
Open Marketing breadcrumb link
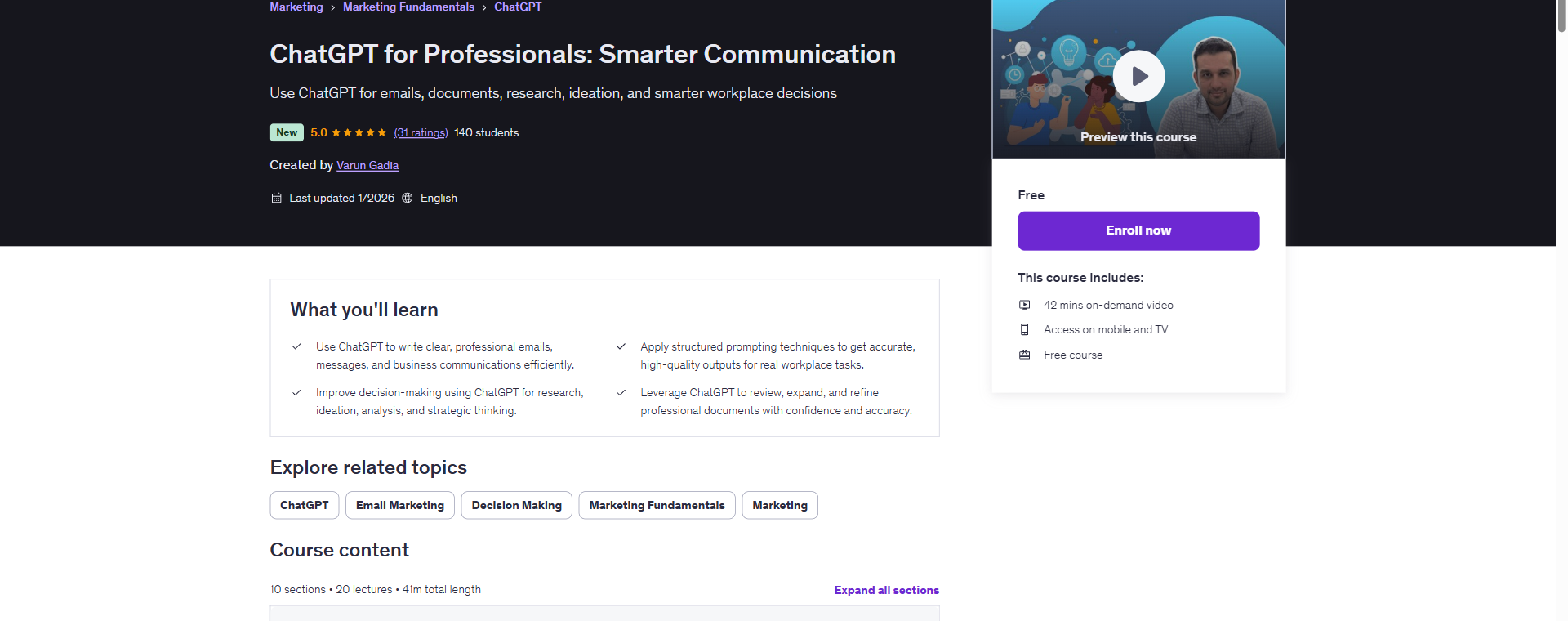(x=296, y=7)
